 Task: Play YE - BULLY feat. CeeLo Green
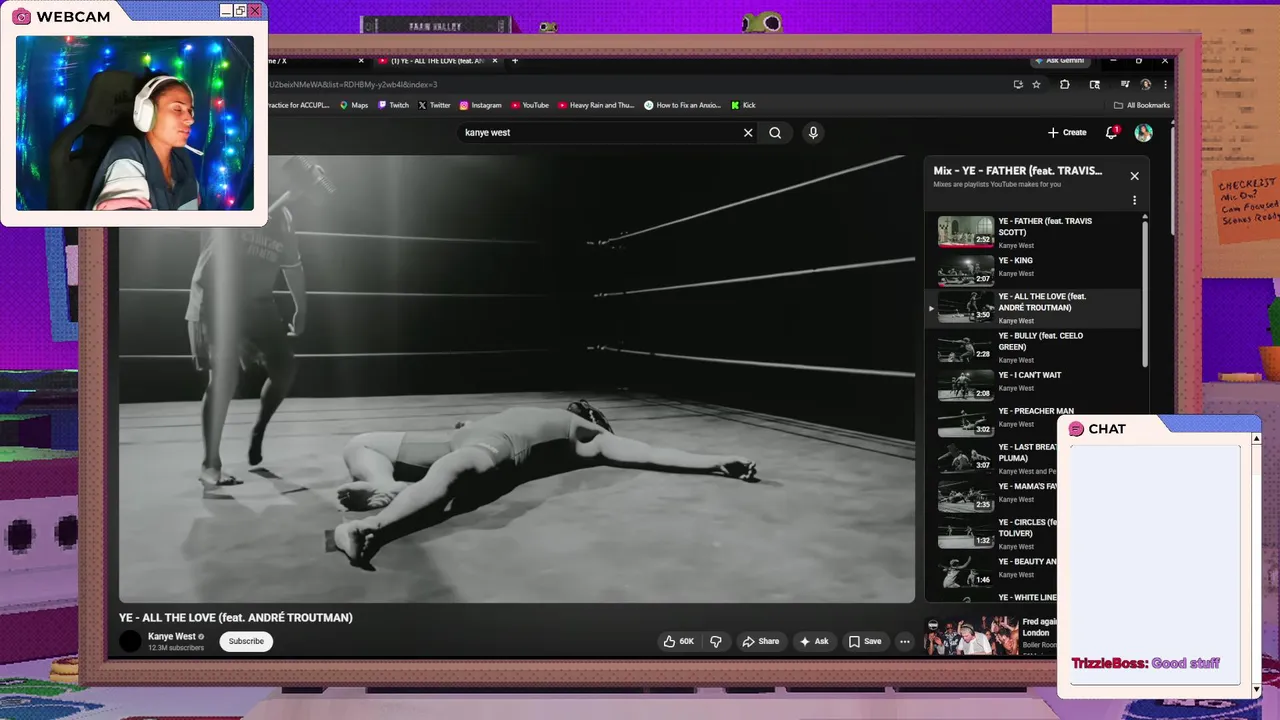(x=1034, y=347)
